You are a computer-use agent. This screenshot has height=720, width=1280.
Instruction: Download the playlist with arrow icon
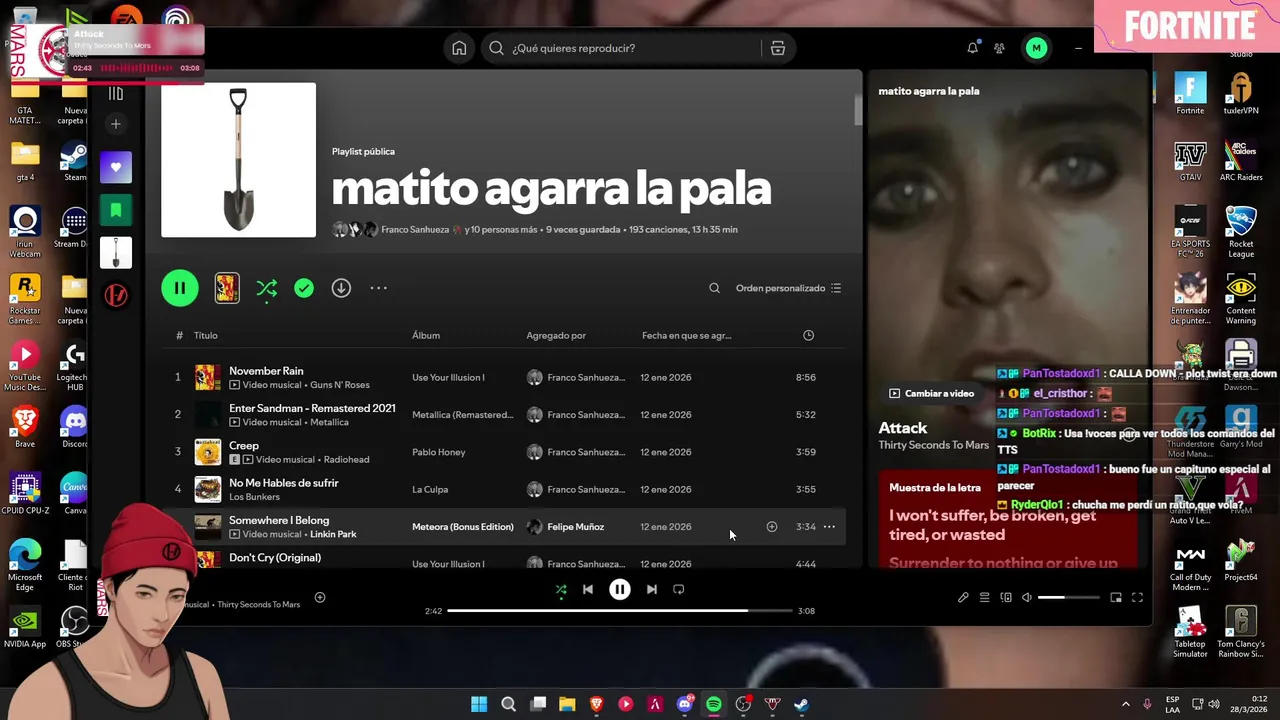point(341,288)
